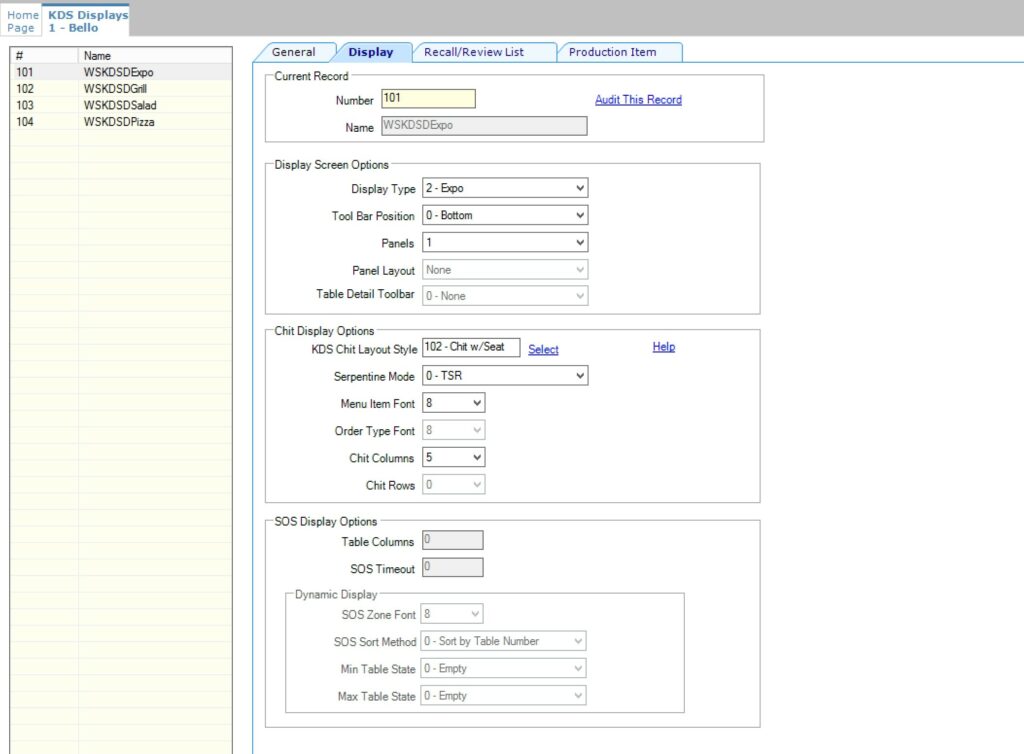Open the Tool Bar Position dropdown
1024x754 pixels.
[505, 215]
